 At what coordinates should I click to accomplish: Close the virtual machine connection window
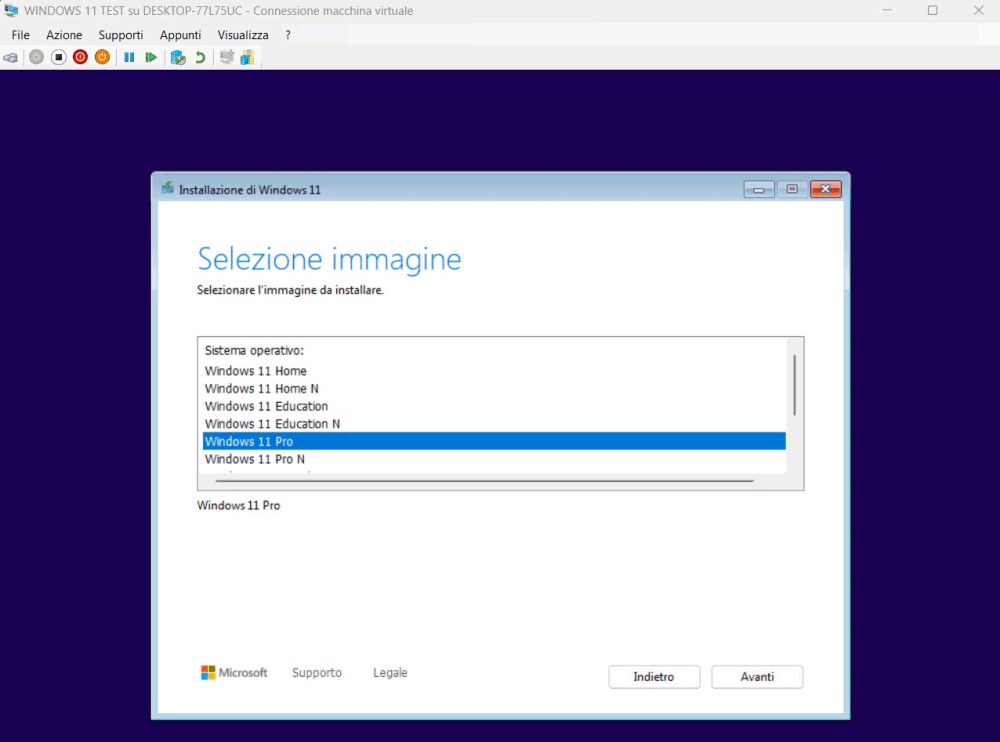[x=978, y=10]
